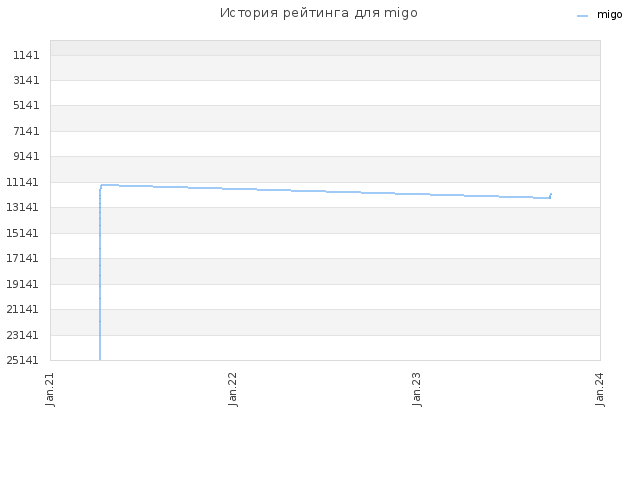Click the 25141 y-axis label

click(x=22, y=360)
